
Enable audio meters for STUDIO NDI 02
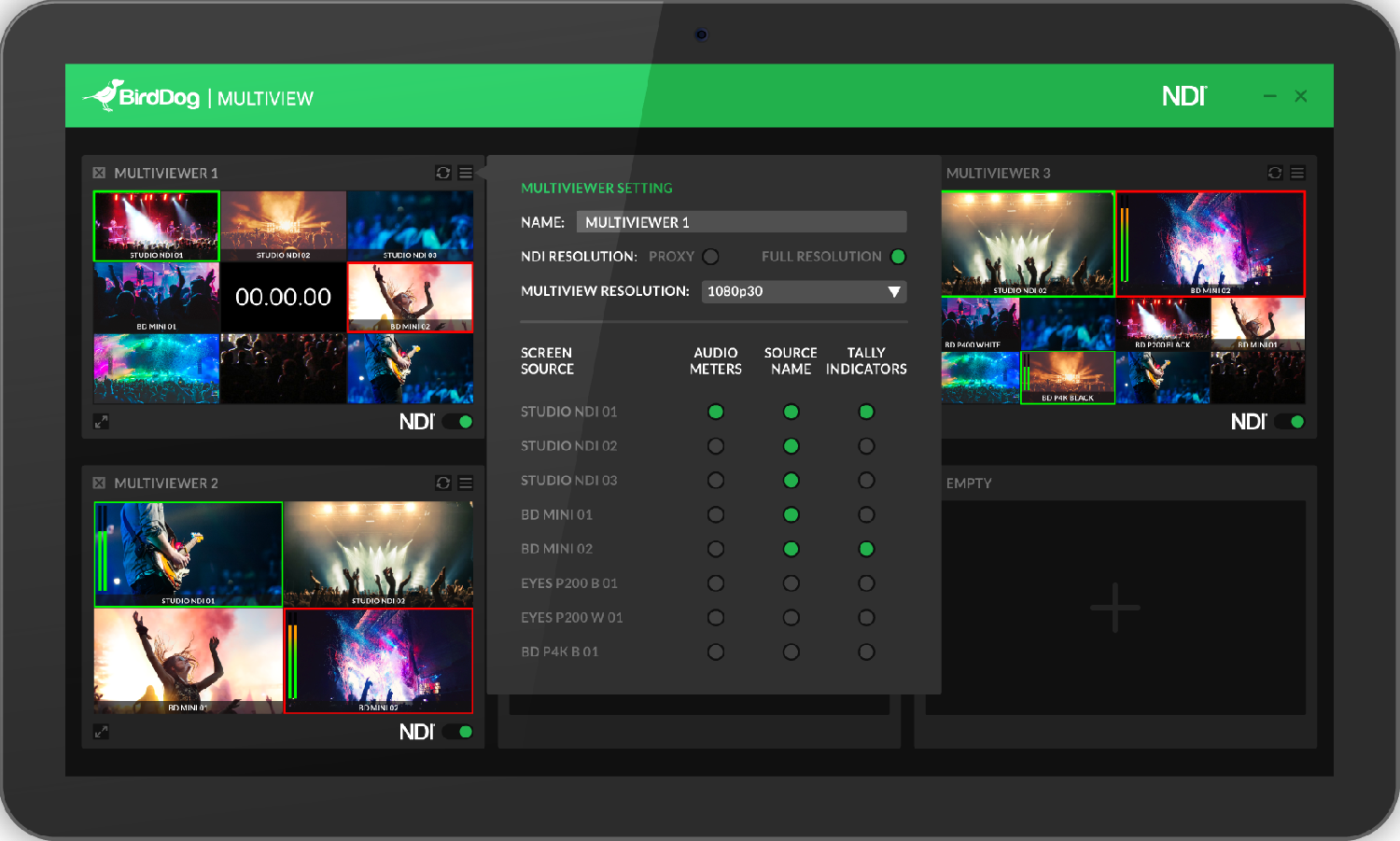pyautogui.click(x=716, y=446)
